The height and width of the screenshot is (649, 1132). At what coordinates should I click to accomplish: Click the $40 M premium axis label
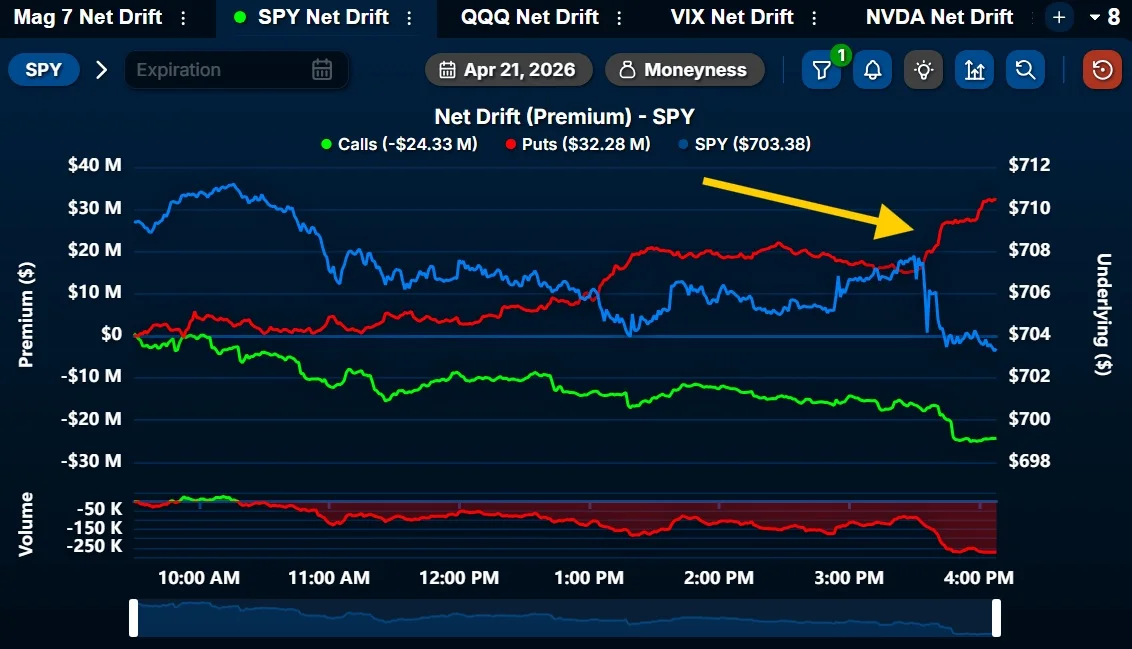(95, 165)
